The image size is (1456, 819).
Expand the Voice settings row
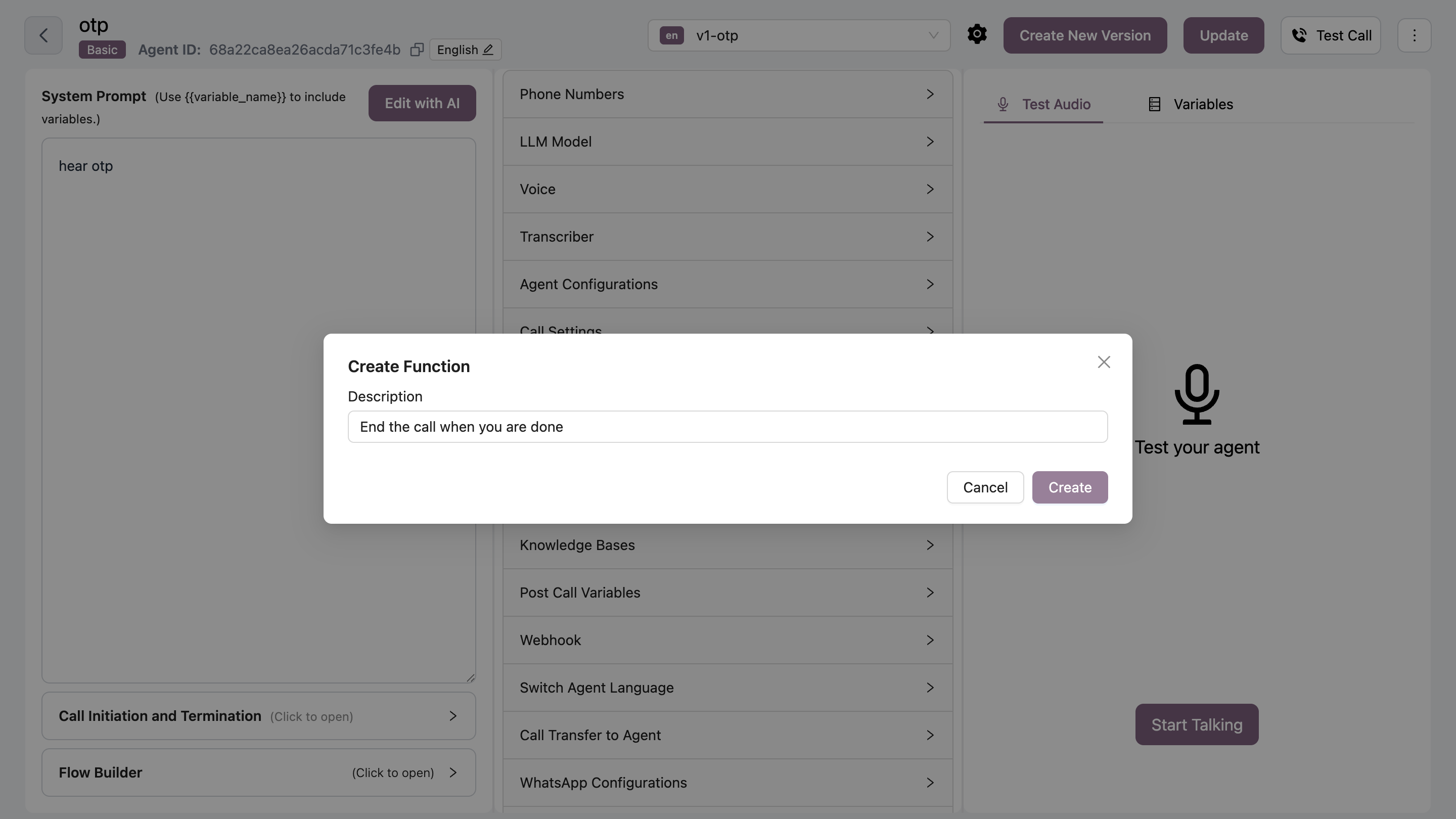727,190
